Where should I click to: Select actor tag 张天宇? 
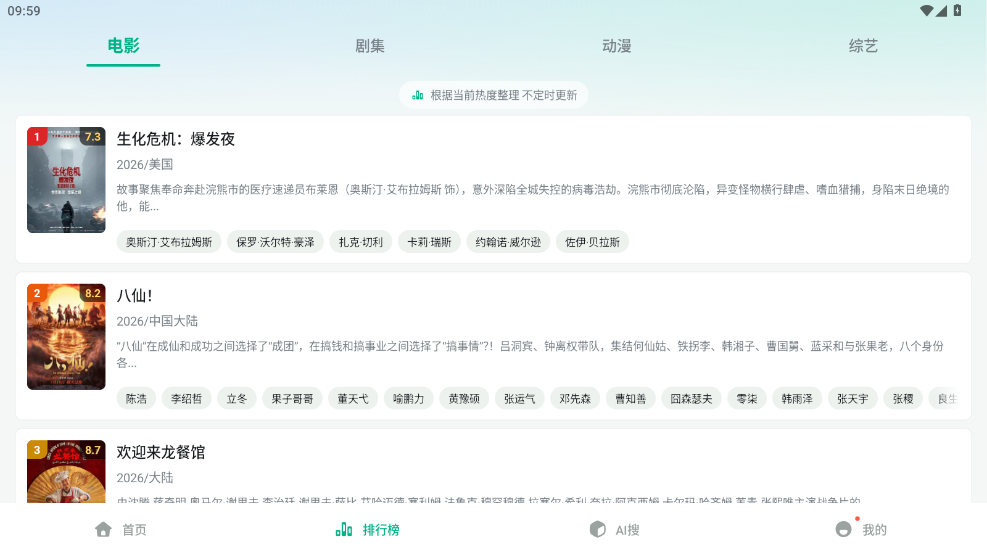click(853, 399)
